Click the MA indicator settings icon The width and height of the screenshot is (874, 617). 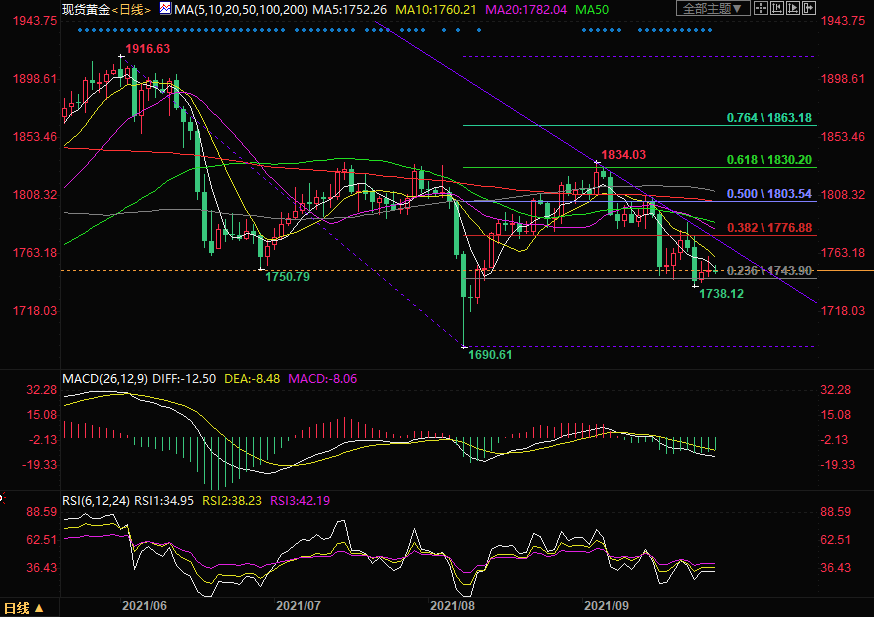(164, 9)
